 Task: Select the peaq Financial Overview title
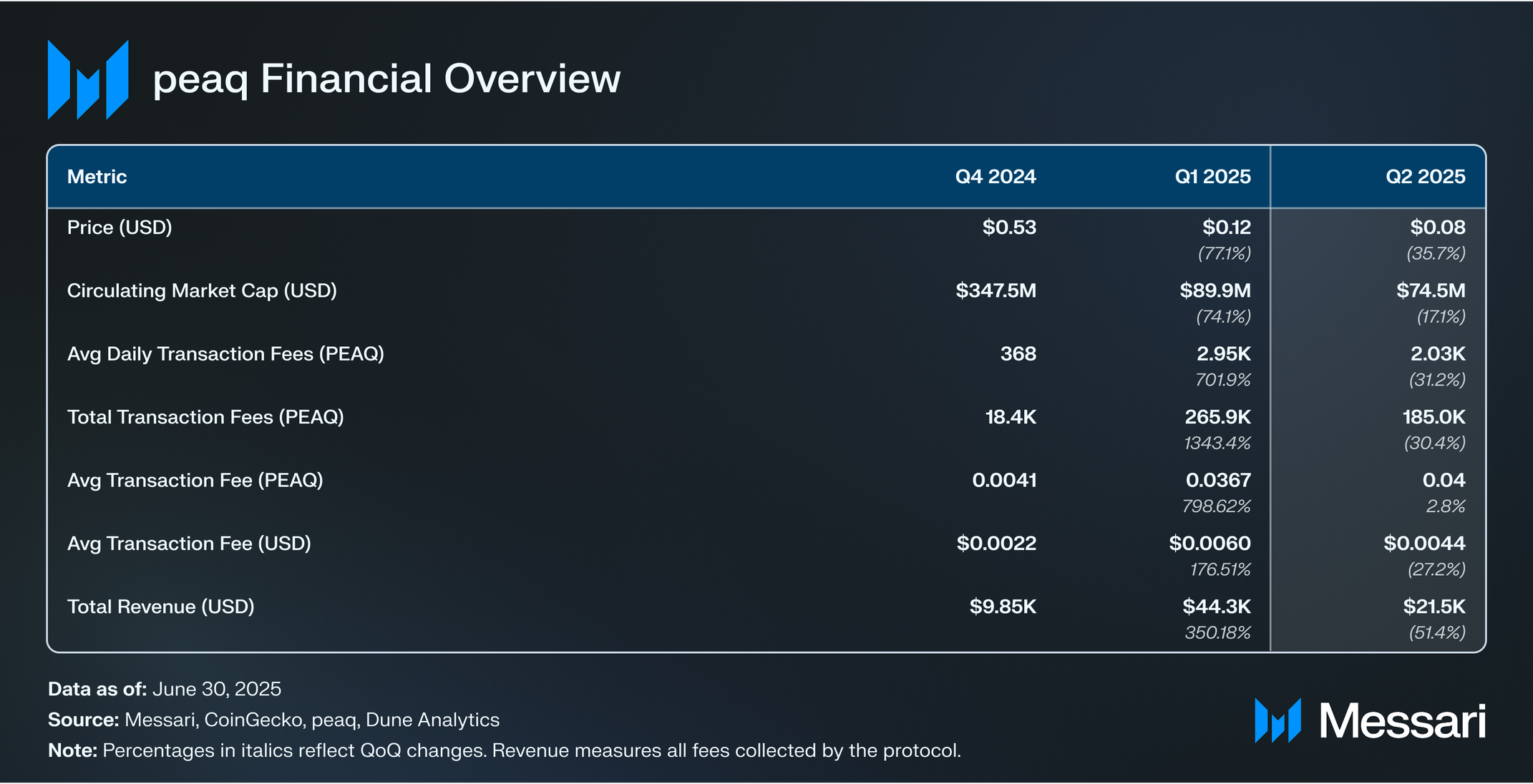point(386,79)
